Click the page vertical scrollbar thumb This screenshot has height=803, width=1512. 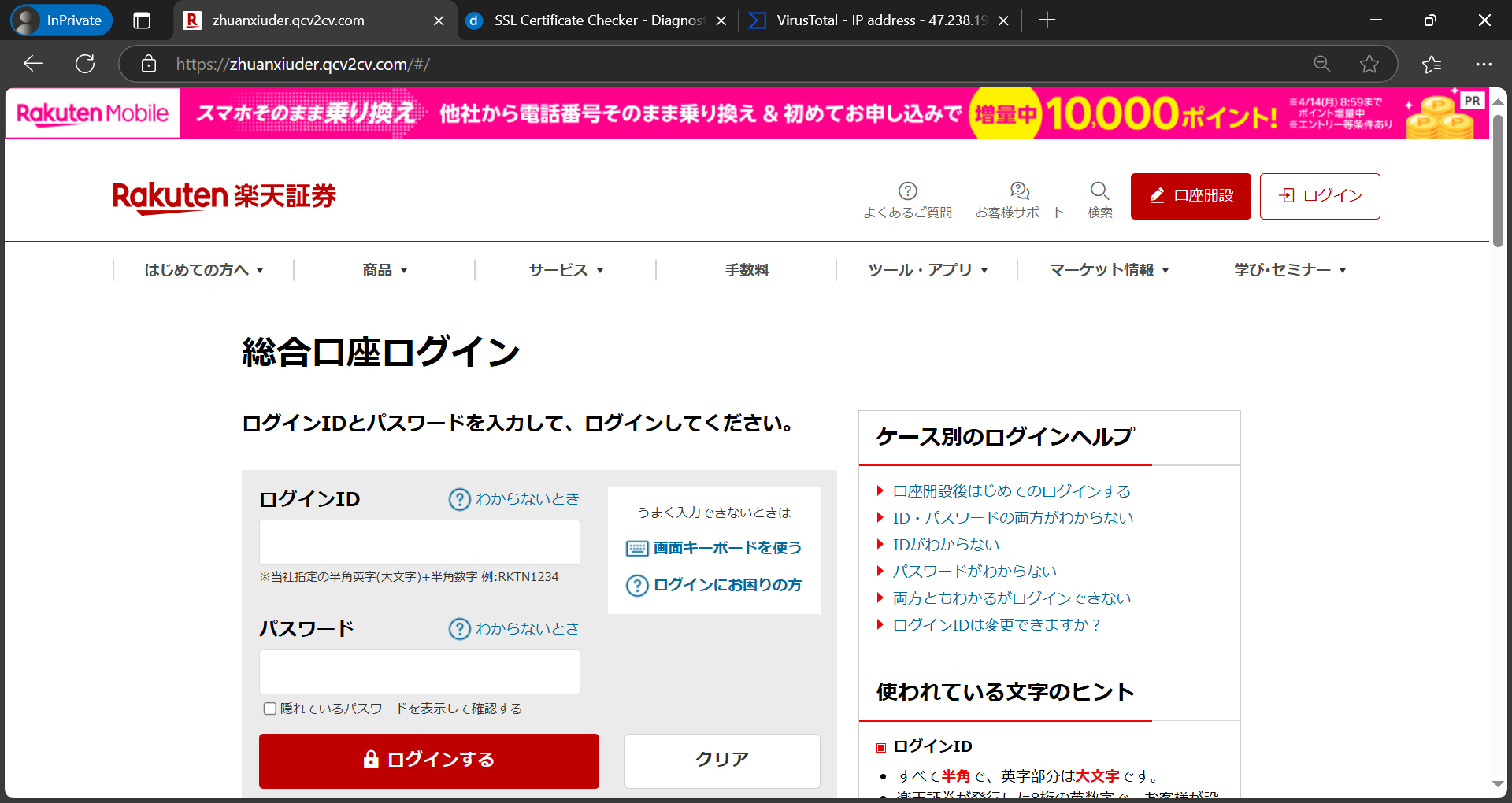click(1498, 181)
